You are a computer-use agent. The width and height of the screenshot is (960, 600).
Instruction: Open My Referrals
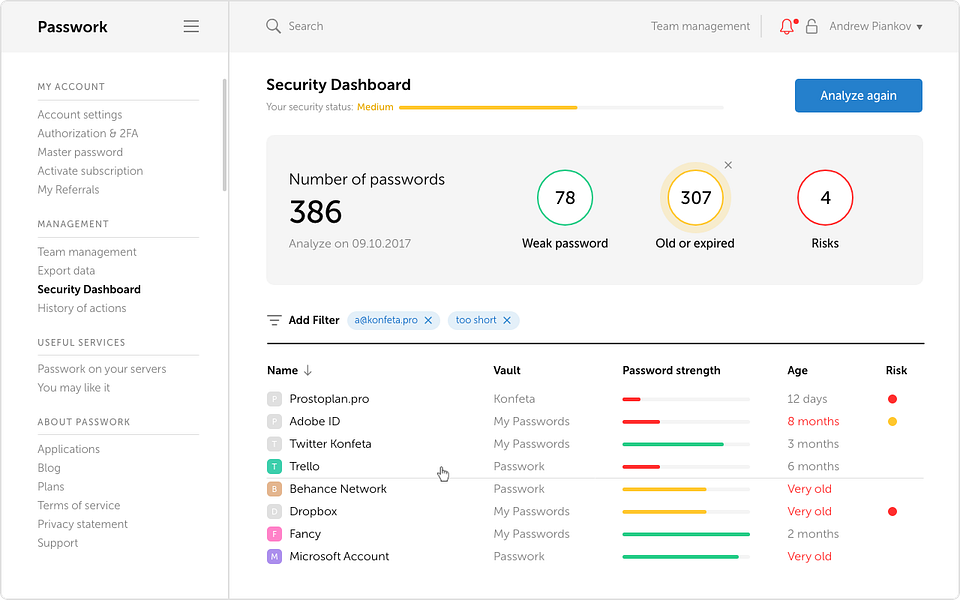68,190
